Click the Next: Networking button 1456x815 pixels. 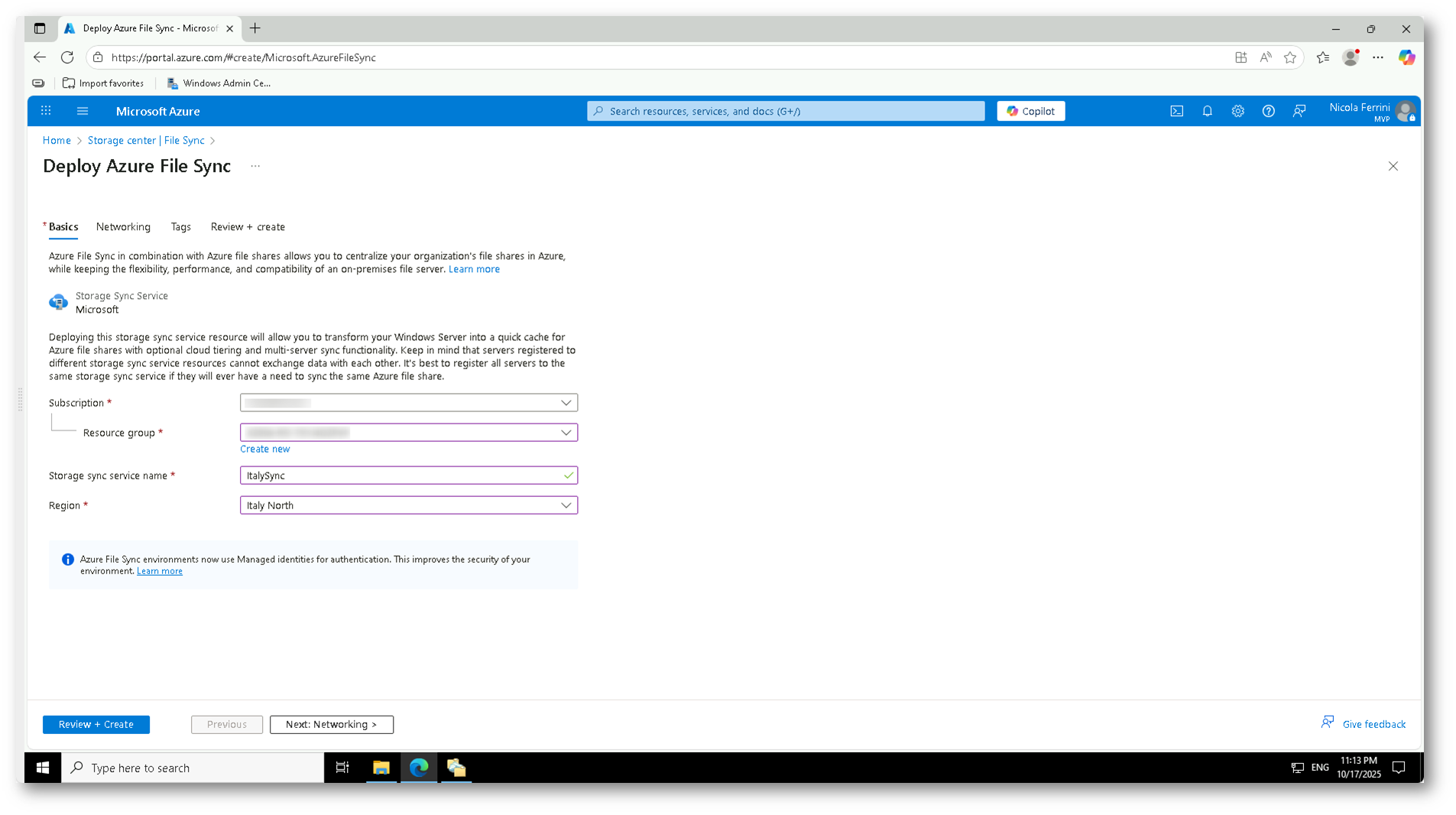(332, 725)
